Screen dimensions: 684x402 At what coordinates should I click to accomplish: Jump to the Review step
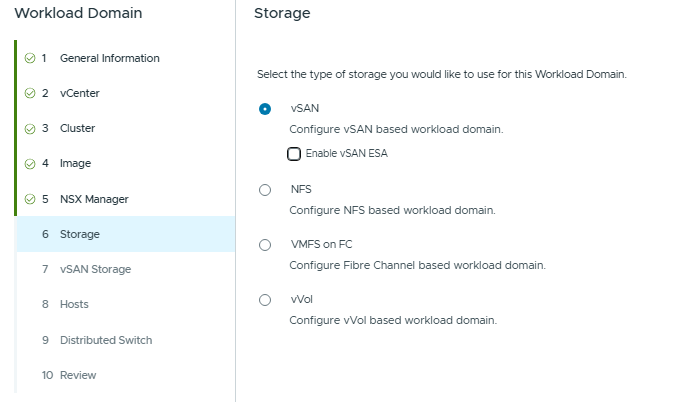coord(78,375)
